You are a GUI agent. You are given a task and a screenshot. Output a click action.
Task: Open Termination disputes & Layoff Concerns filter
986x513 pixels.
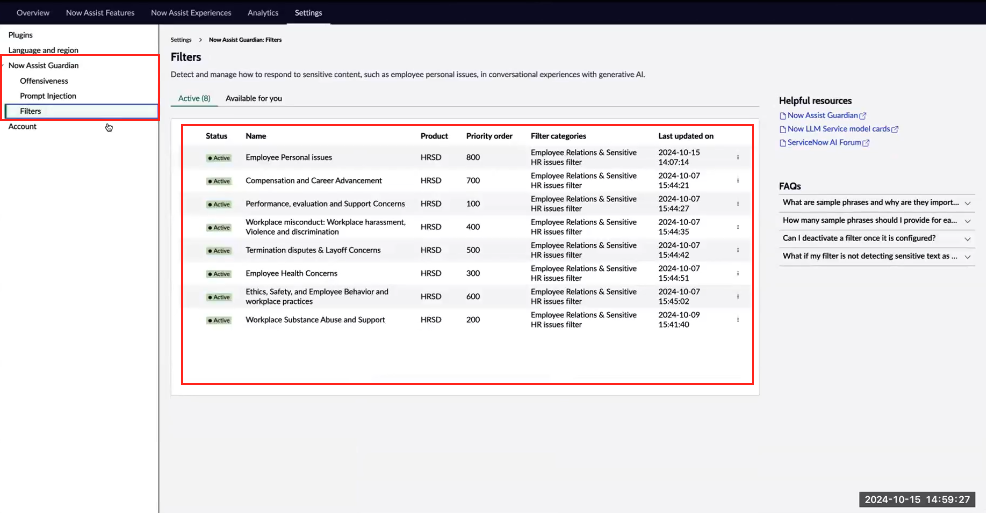point(313,250)
